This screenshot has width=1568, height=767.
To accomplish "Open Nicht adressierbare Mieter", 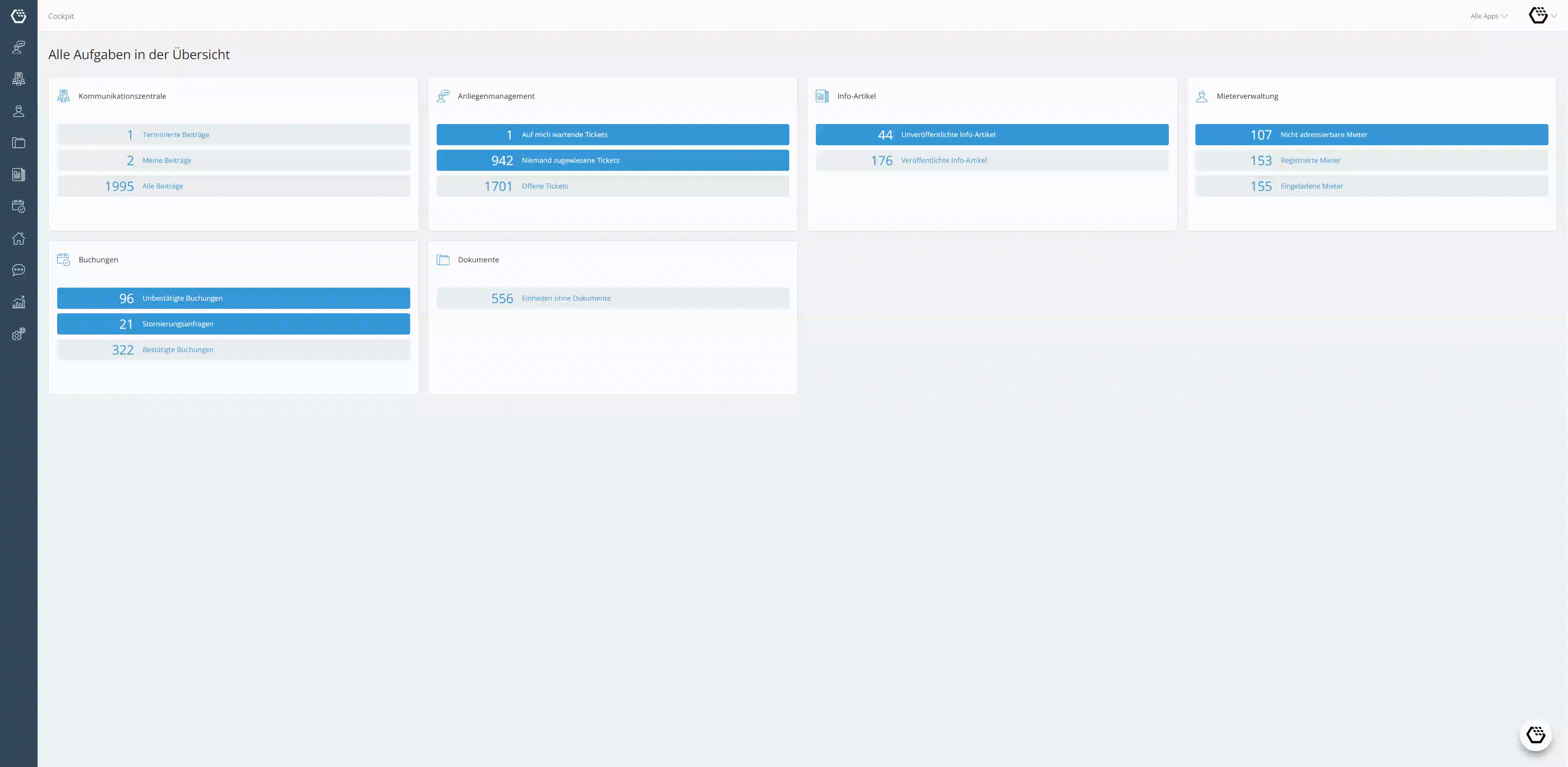I will [x=1371, y=134].
